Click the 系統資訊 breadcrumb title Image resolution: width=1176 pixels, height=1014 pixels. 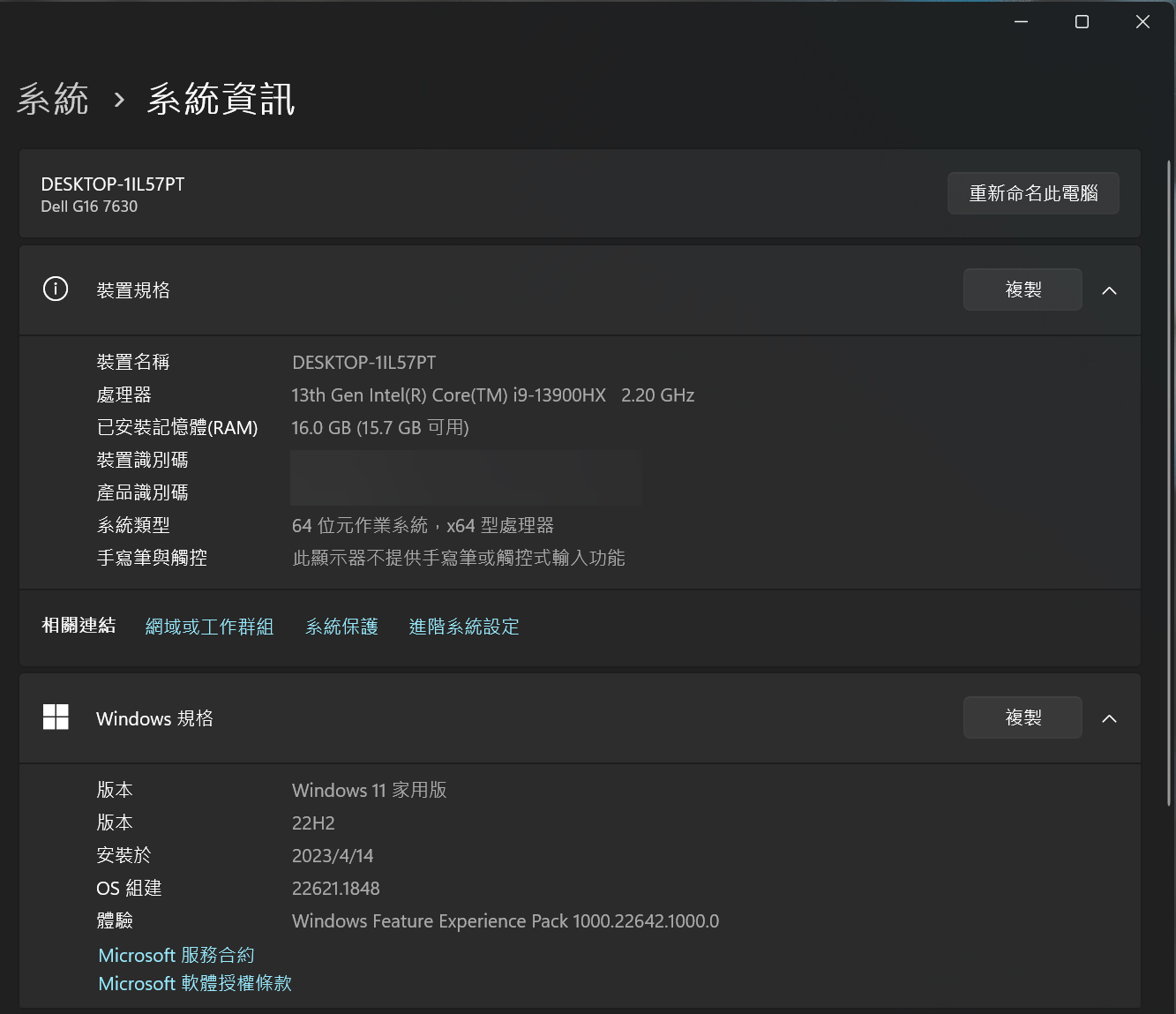tap(221, 99)
